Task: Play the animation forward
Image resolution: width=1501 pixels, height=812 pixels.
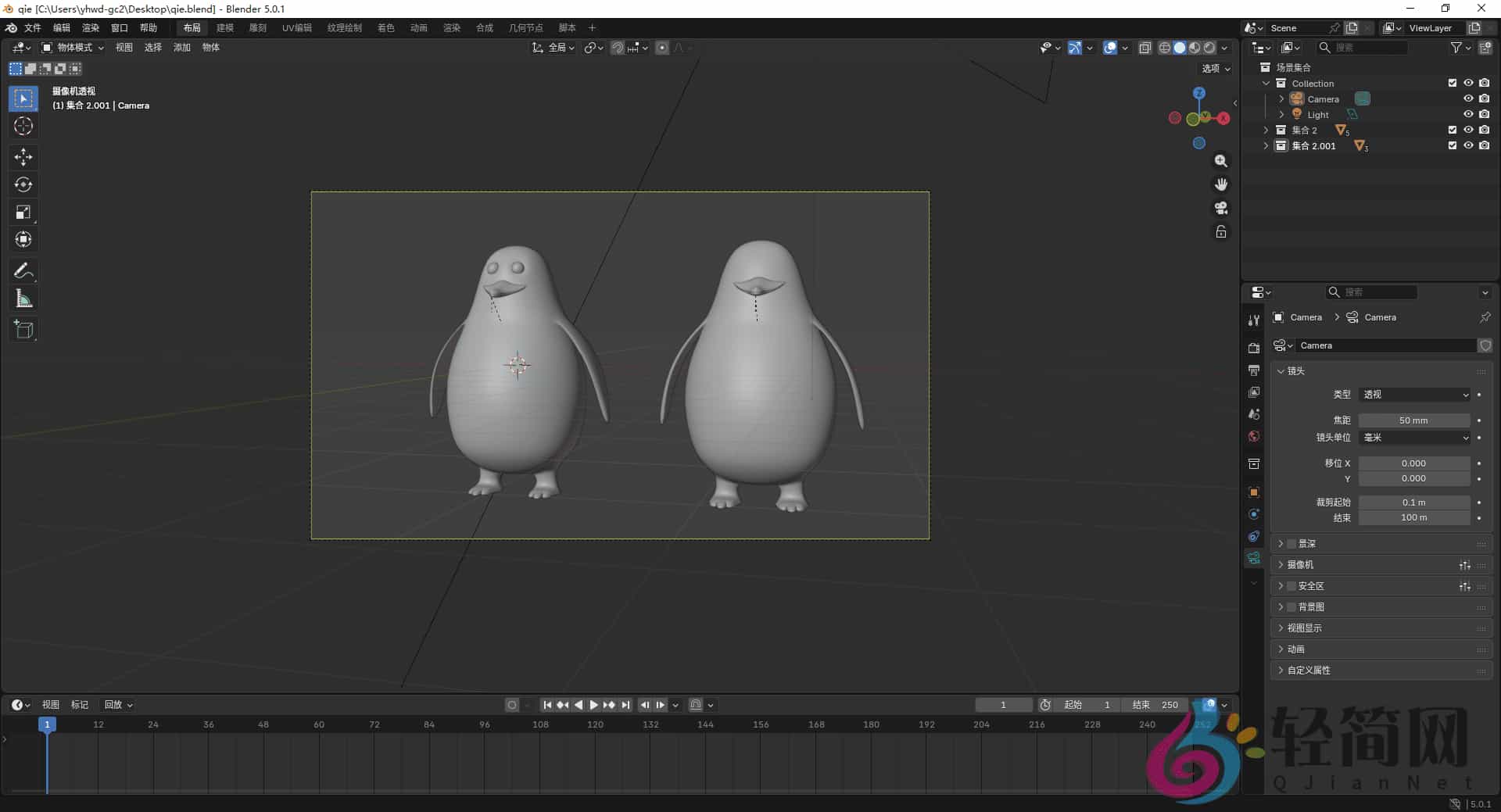Action: click(593, 704)
